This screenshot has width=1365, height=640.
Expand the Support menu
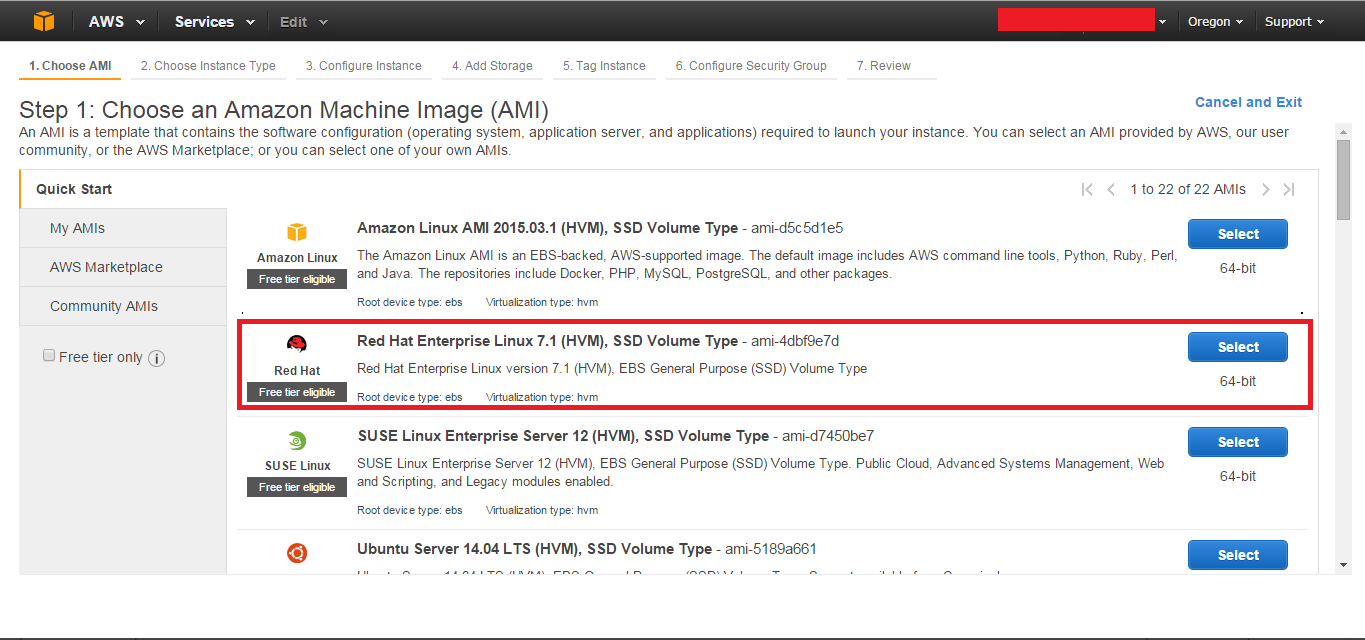[1295, 22]
